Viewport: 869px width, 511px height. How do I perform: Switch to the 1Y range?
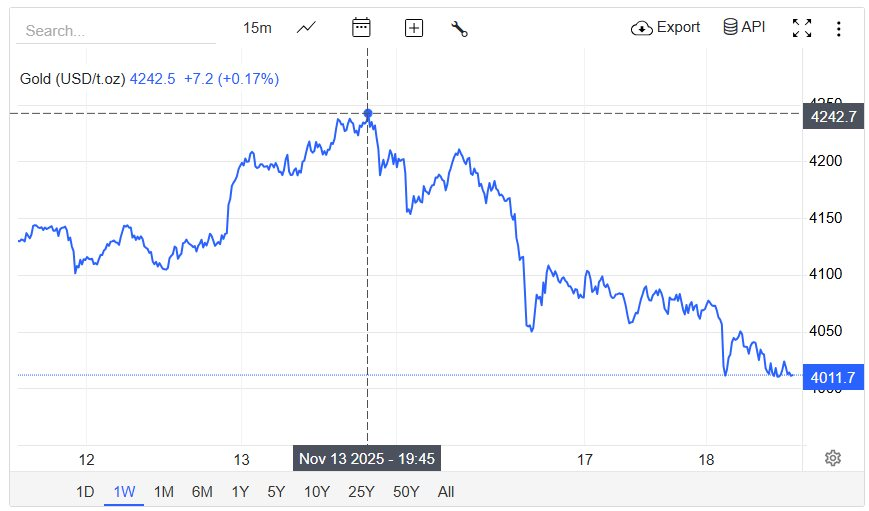coord(240,492)
